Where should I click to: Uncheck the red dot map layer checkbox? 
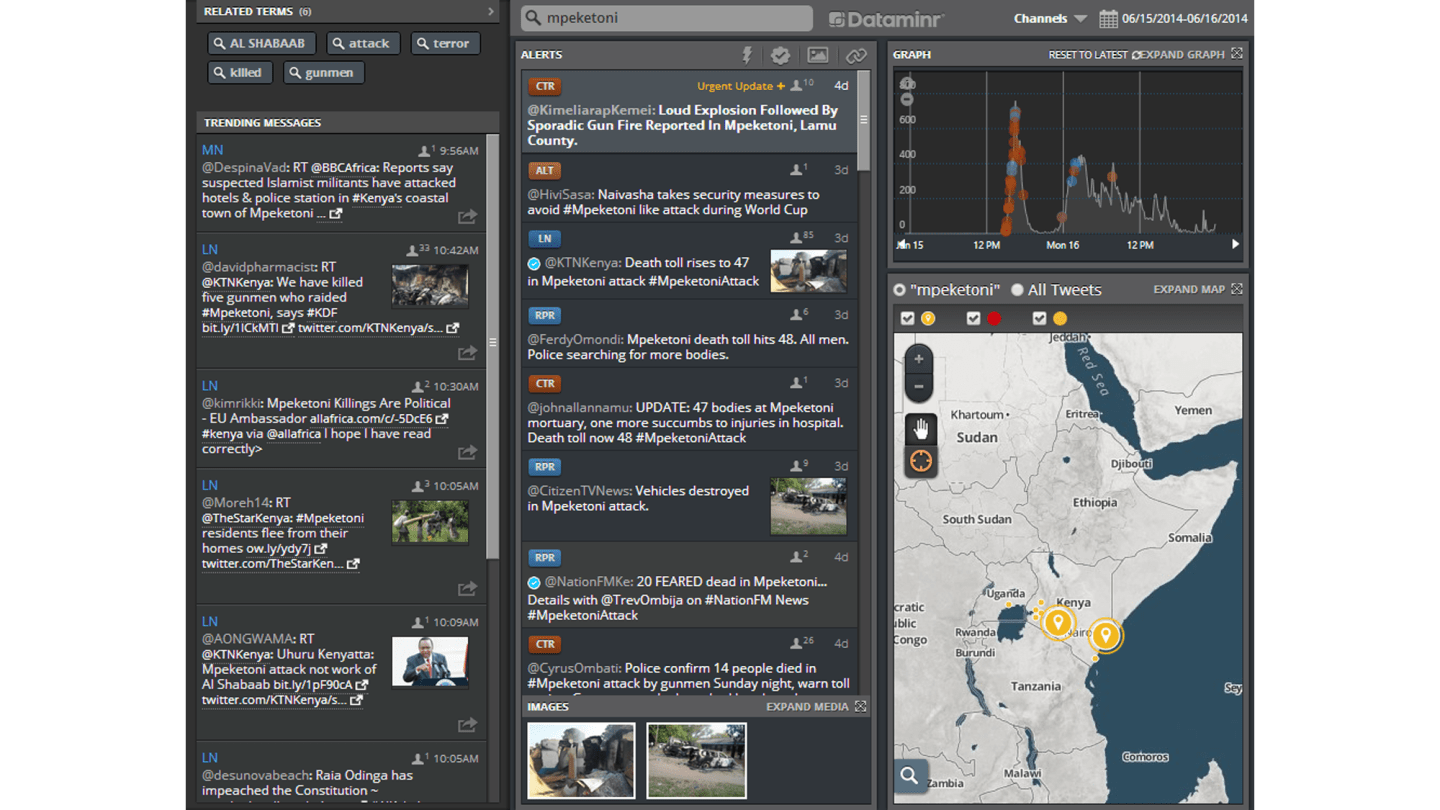coord(973,319)
